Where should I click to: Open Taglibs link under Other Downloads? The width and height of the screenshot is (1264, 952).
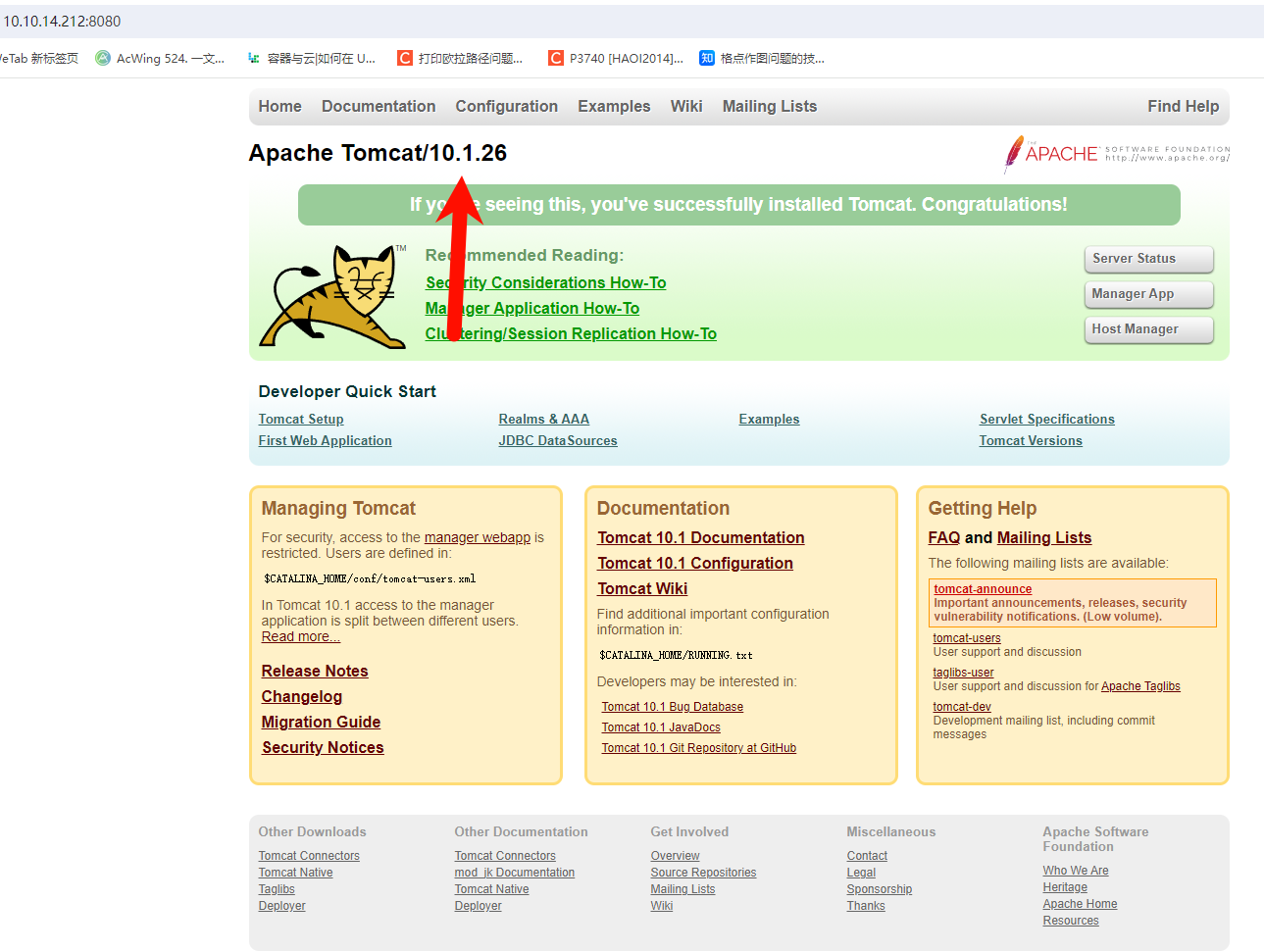pos(277,889)
